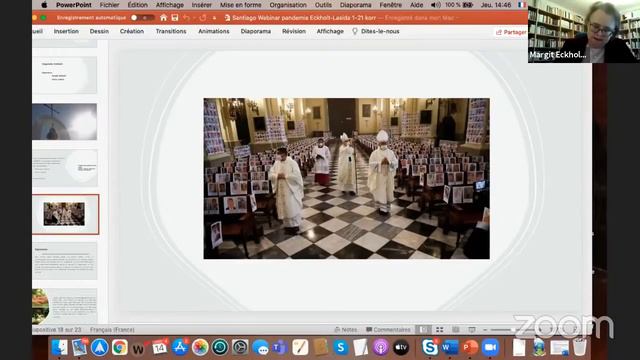
Task: Open the Diaporama ribbon tab
Action: click(256, 31)
